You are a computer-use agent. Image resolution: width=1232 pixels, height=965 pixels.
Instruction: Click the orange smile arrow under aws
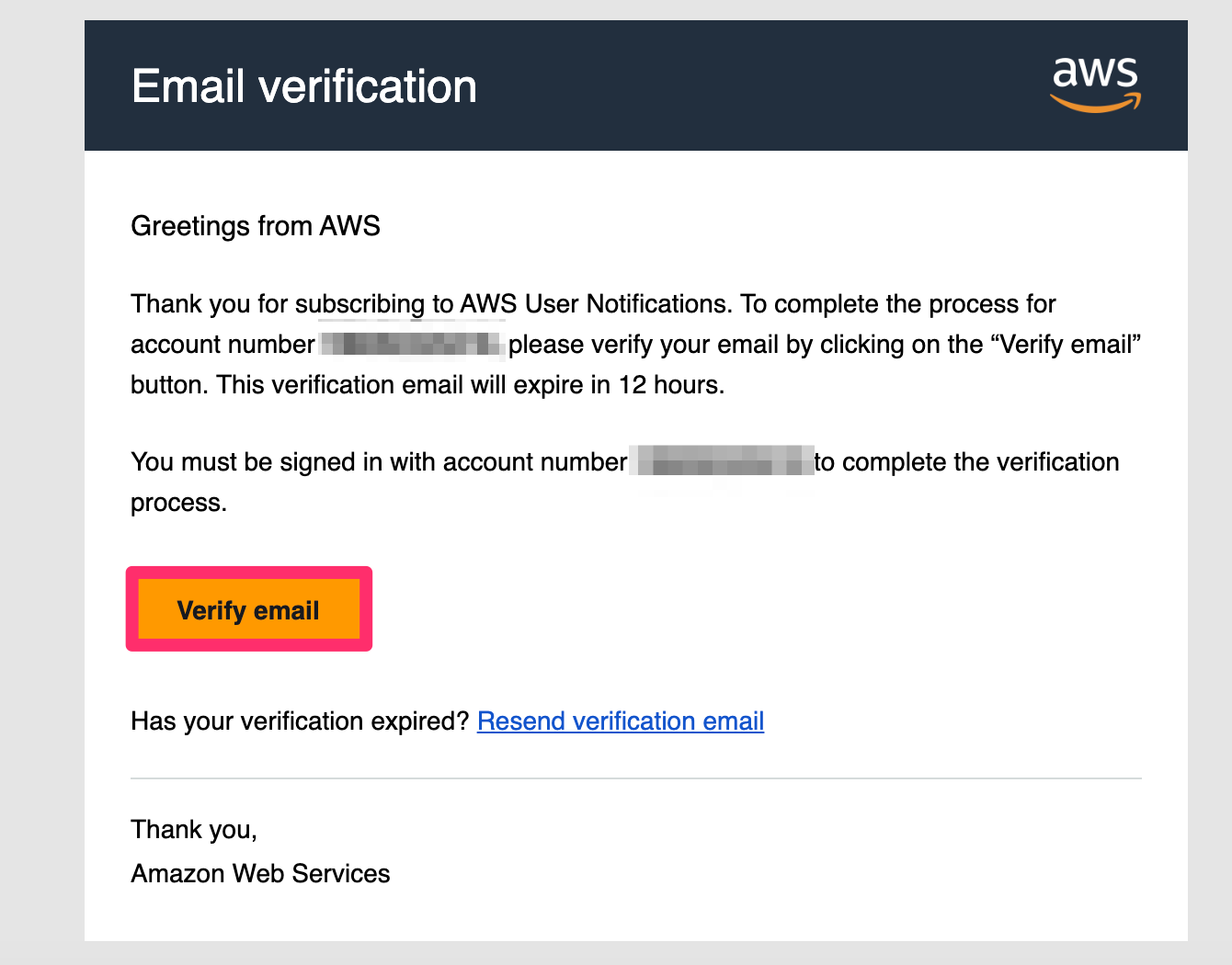pos(1096,103)
